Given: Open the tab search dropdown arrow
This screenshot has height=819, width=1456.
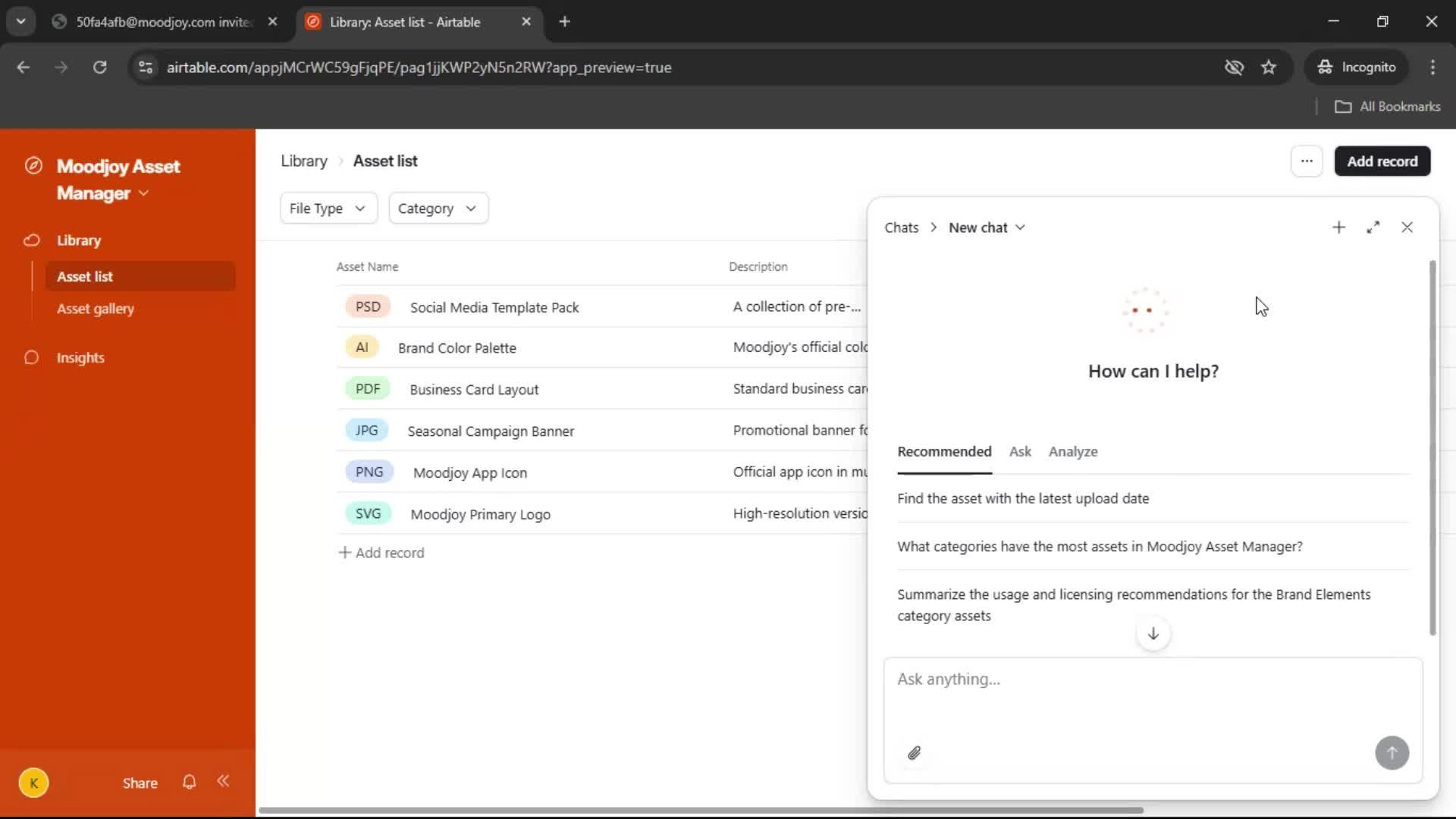Looking at the screenshot, I should (21, 22).
